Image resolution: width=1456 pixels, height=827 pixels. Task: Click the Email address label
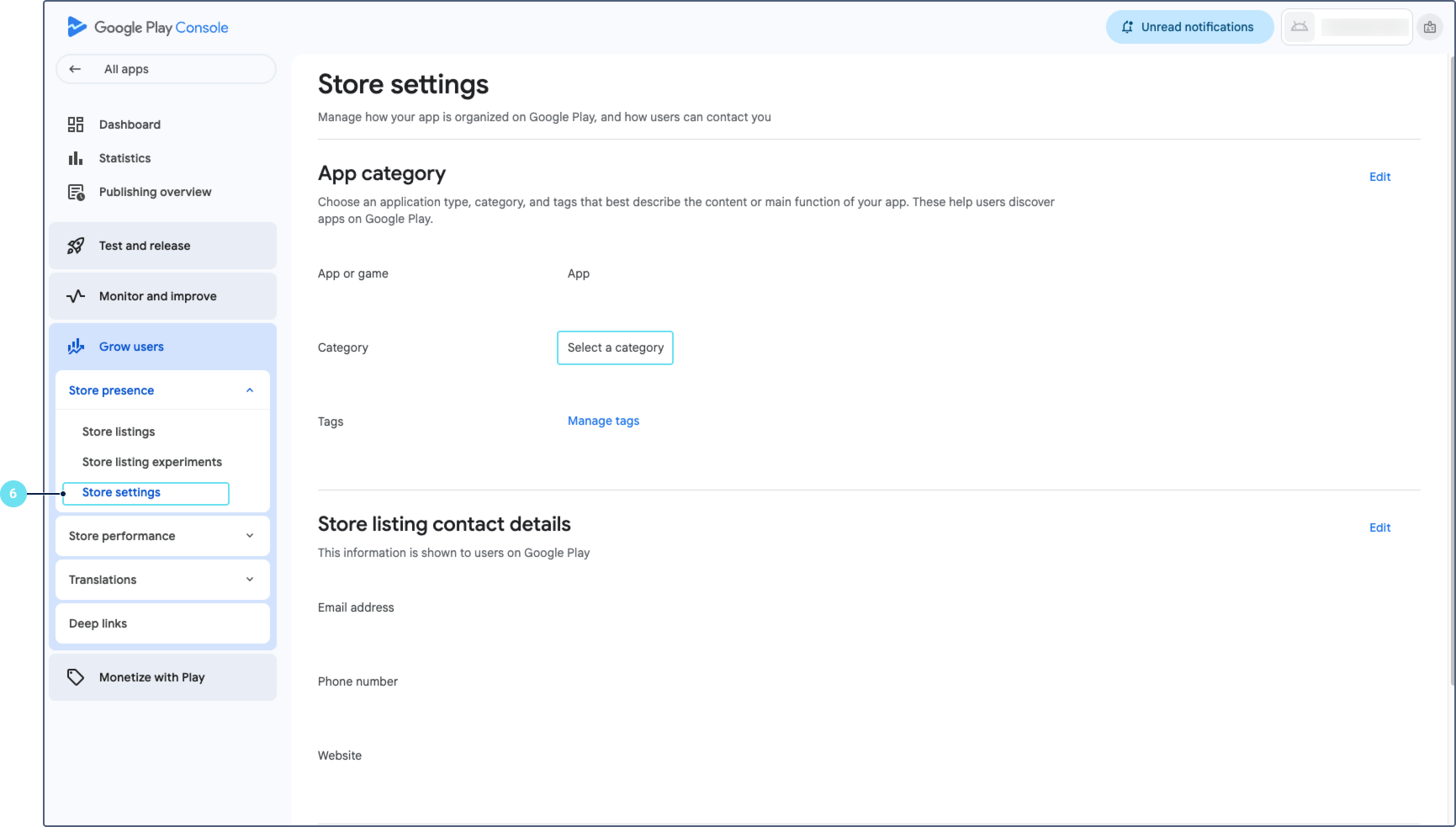[x=356, y=607]
